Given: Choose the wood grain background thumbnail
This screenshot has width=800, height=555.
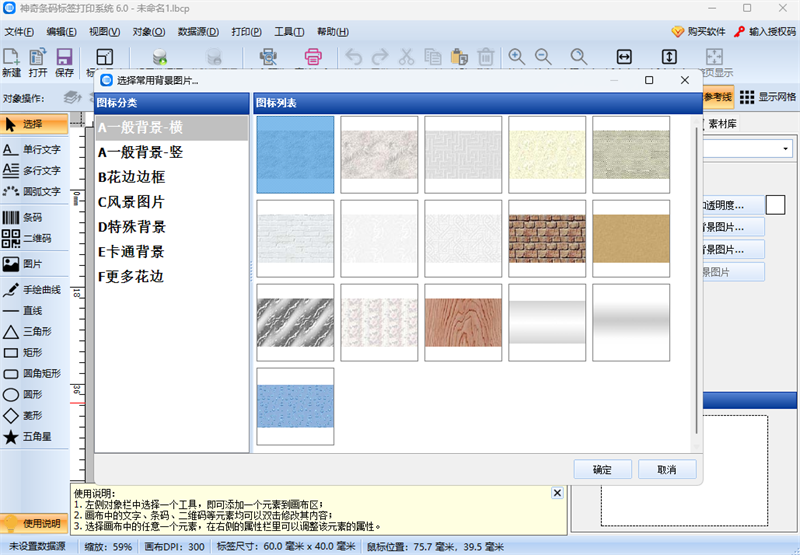Looking at the screenshot, I should click(462, 322).
